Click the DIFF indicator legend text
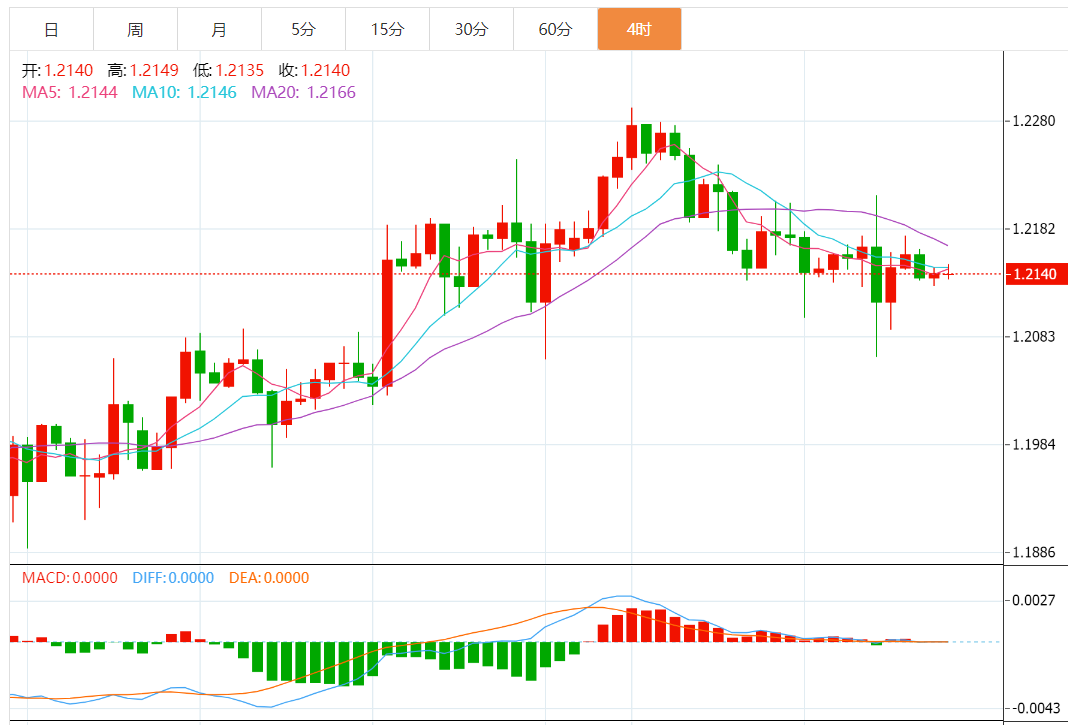The image size is (1068, 725). 173,578
